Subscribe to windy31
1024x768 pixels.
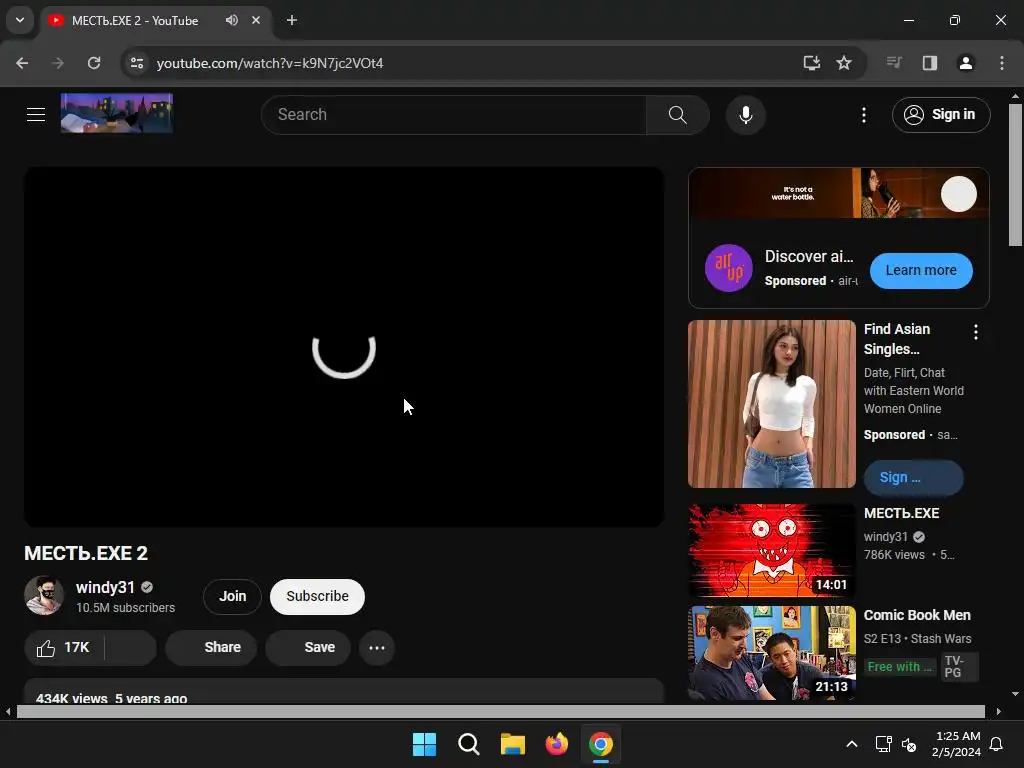[x=317, y=596]
